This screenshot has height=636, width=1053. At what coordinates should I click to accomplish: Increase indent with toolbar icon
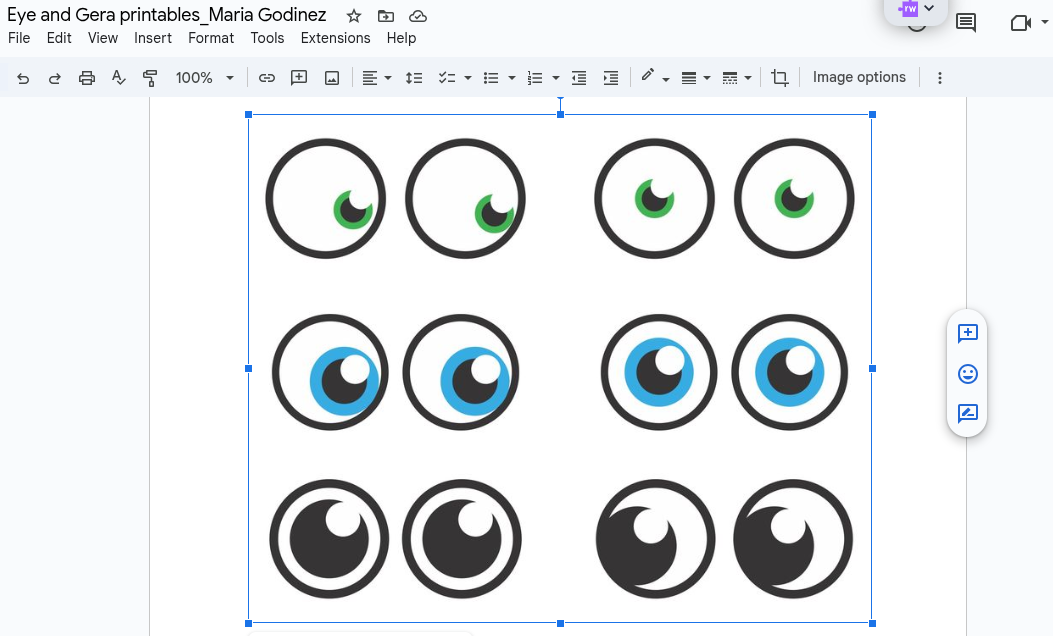(610, 78)
